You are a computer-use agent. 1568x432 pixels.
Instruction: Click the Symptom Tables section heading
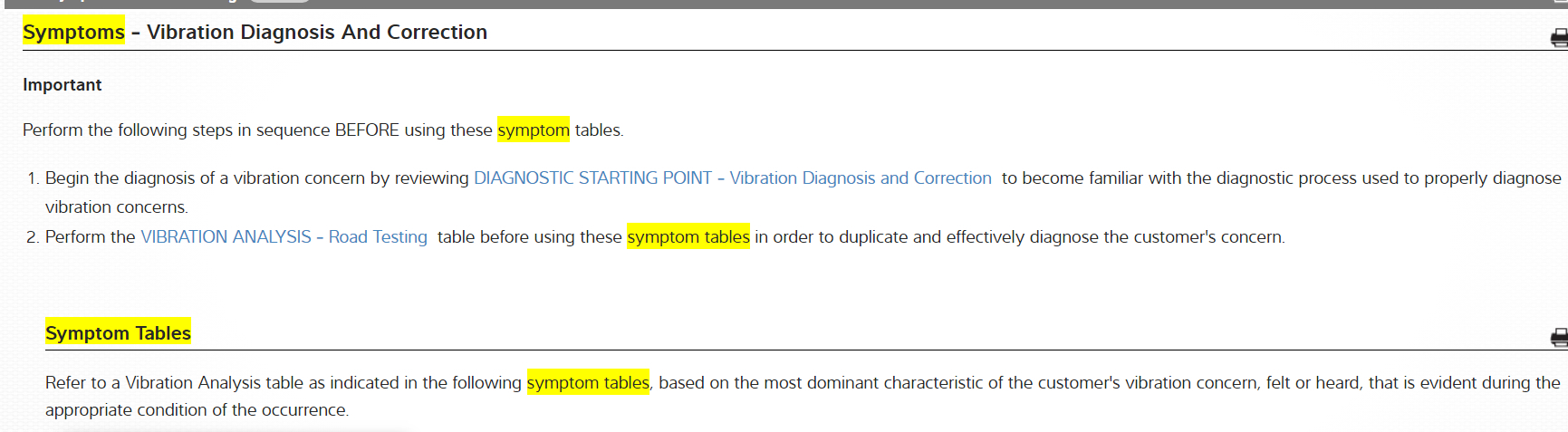(x=118, y=333)
